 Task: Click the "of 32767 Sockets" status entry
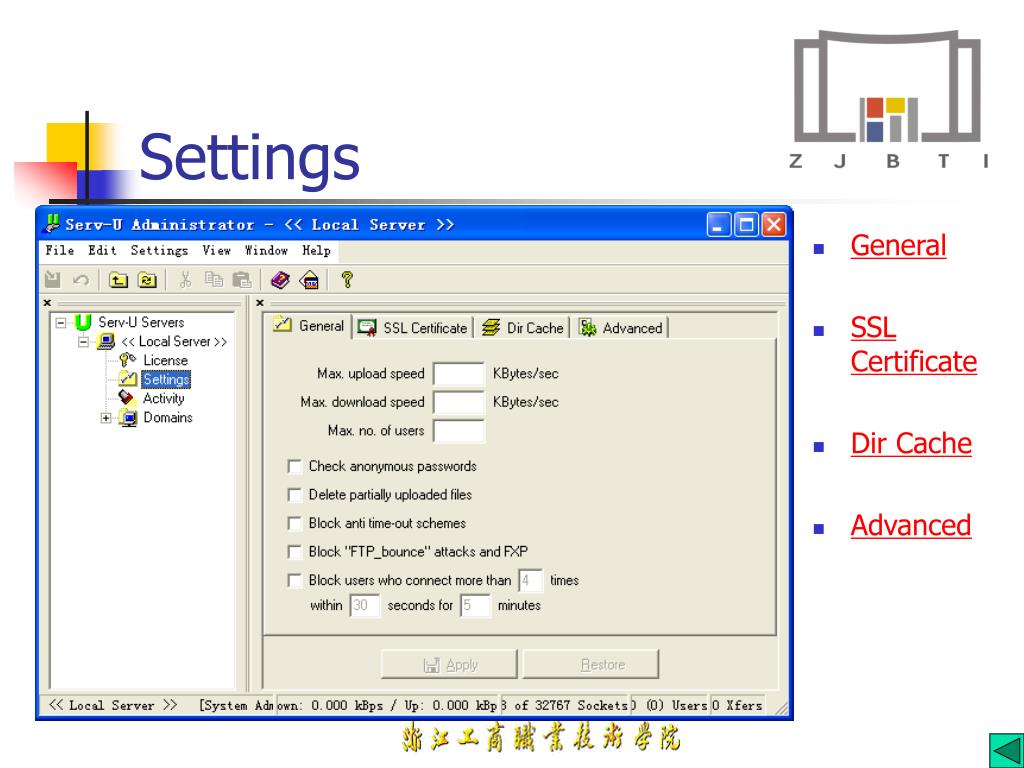(x=565, y=705)
